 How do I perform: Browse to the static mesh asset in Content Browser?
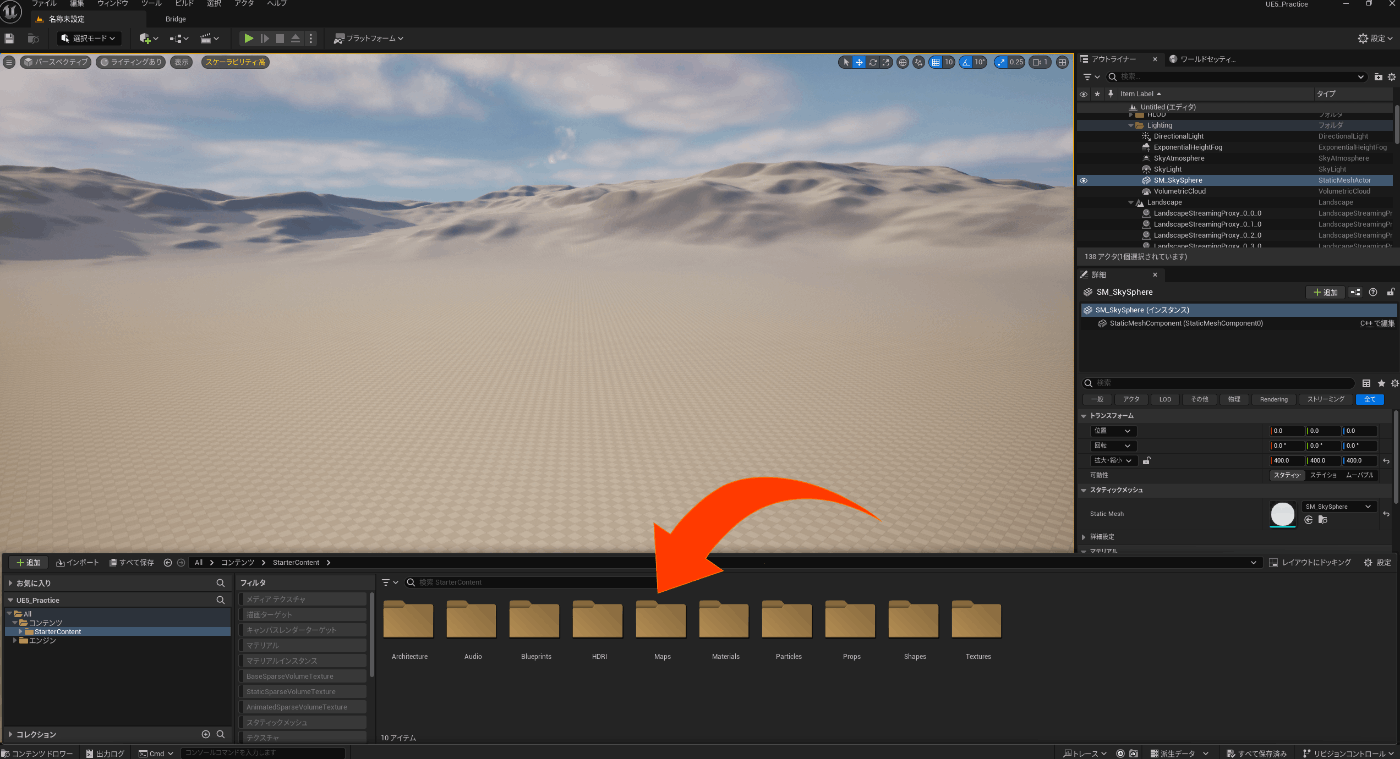pyautogui.click(x=1322, y=520)
